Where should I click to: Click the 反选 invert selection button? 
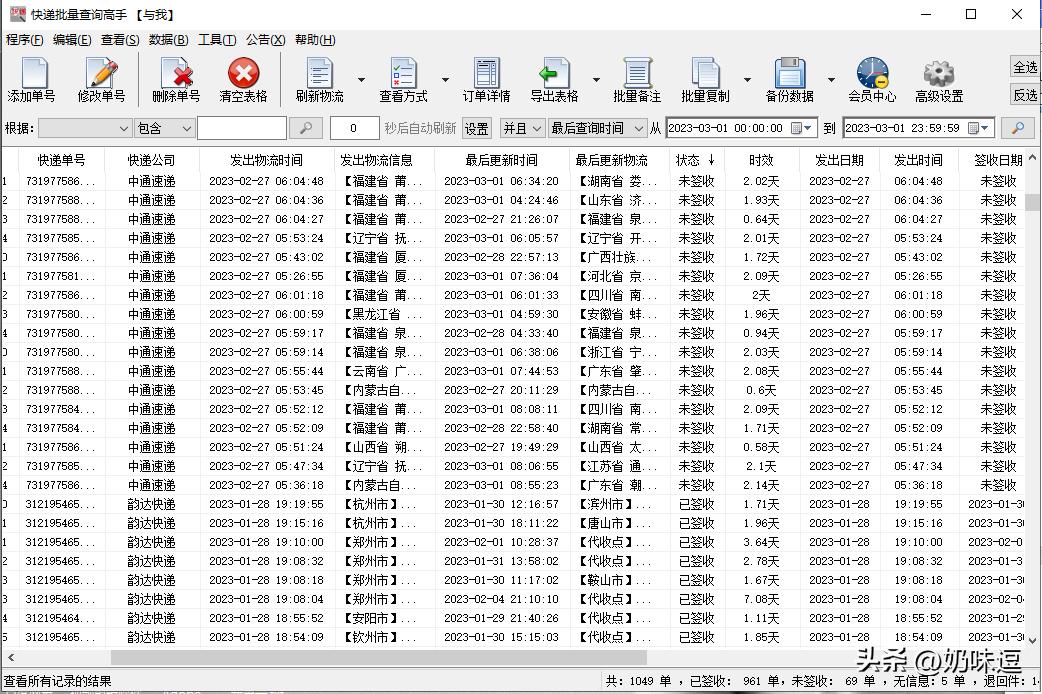[x=1024, y=95]
